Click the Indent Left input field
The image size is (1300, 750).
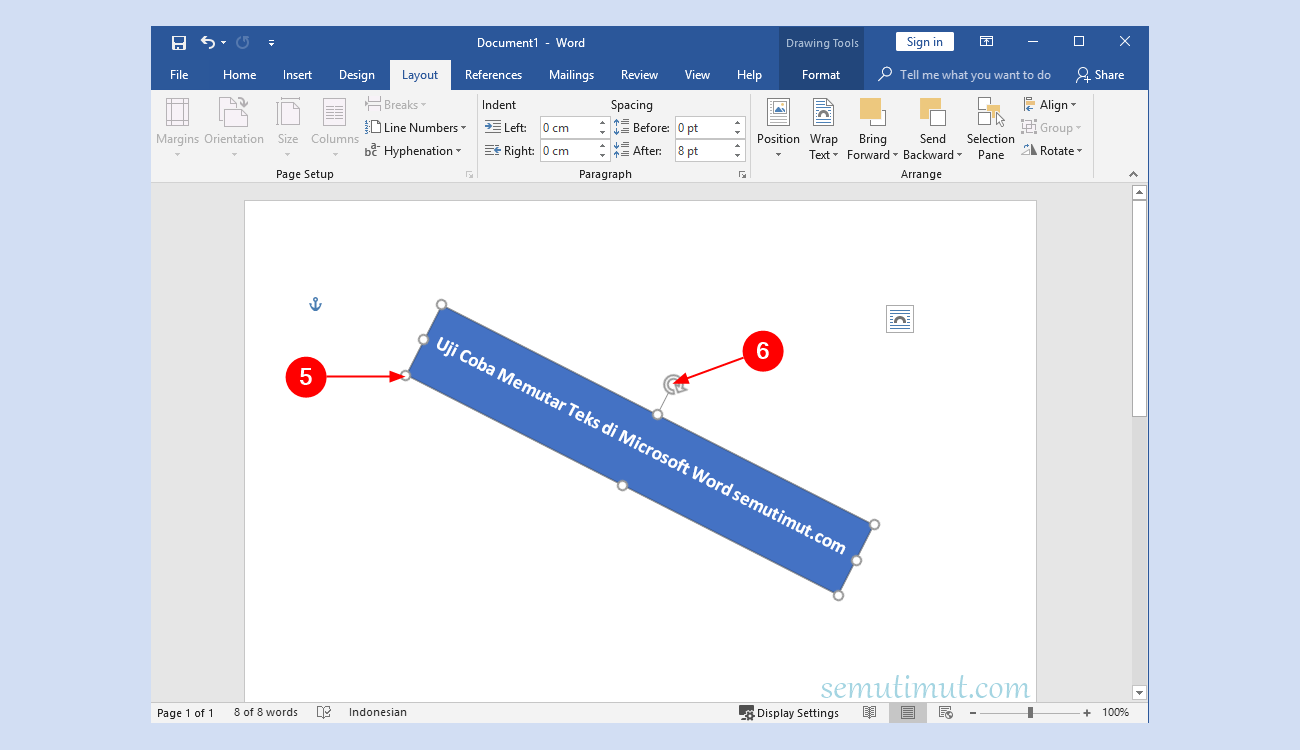click(x=568, y=128)
